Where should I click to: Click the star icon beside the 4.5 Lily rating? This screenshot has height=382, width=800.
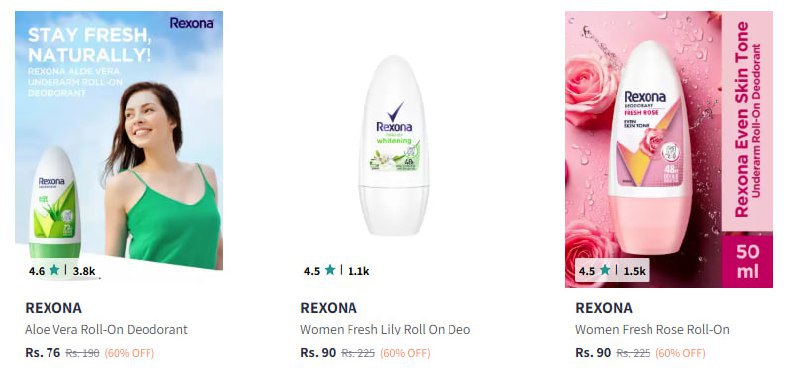330,270
